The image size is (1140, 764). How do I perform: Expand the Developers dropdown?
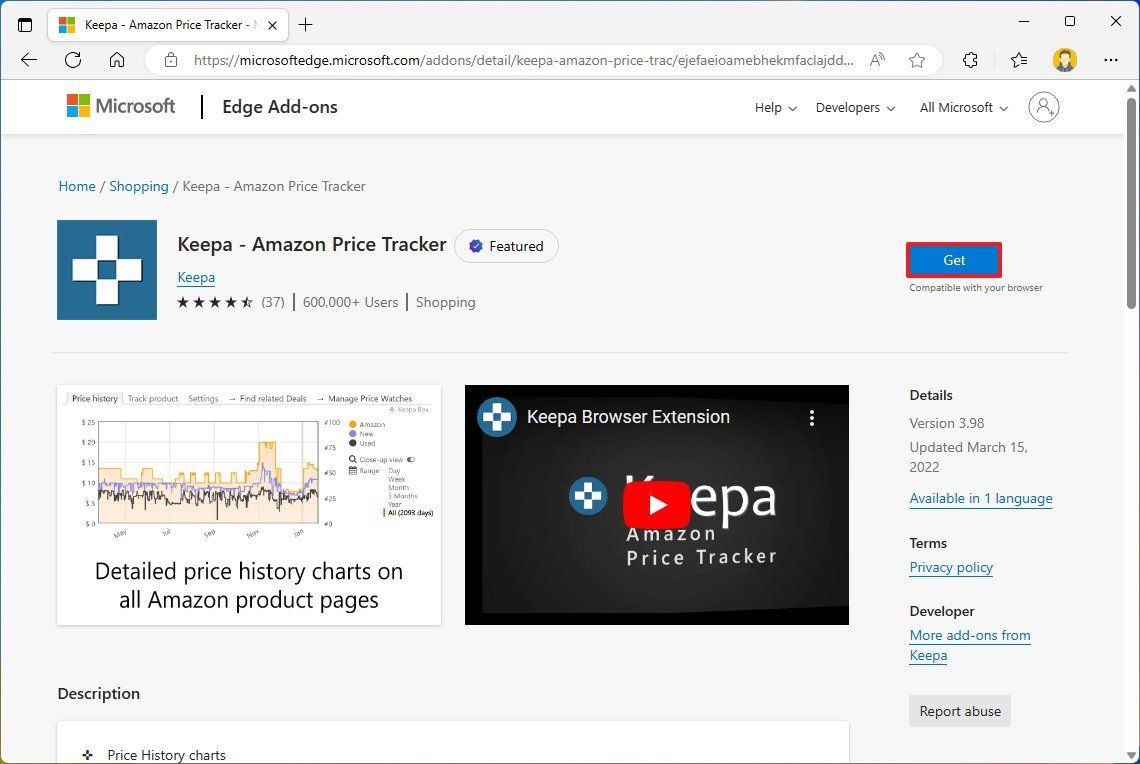pos(853,107)
